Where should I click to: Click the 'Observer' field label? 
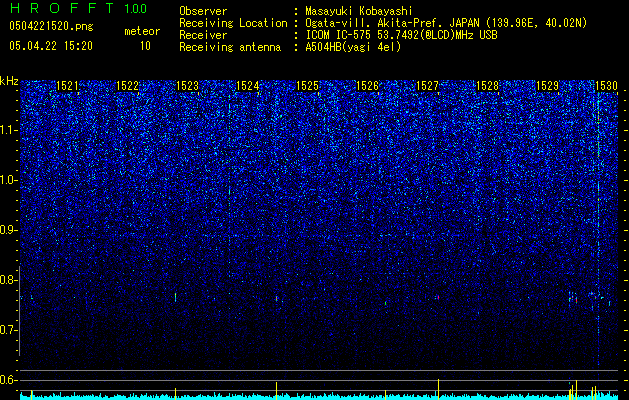pyautogui.click(x=203, y=11)
